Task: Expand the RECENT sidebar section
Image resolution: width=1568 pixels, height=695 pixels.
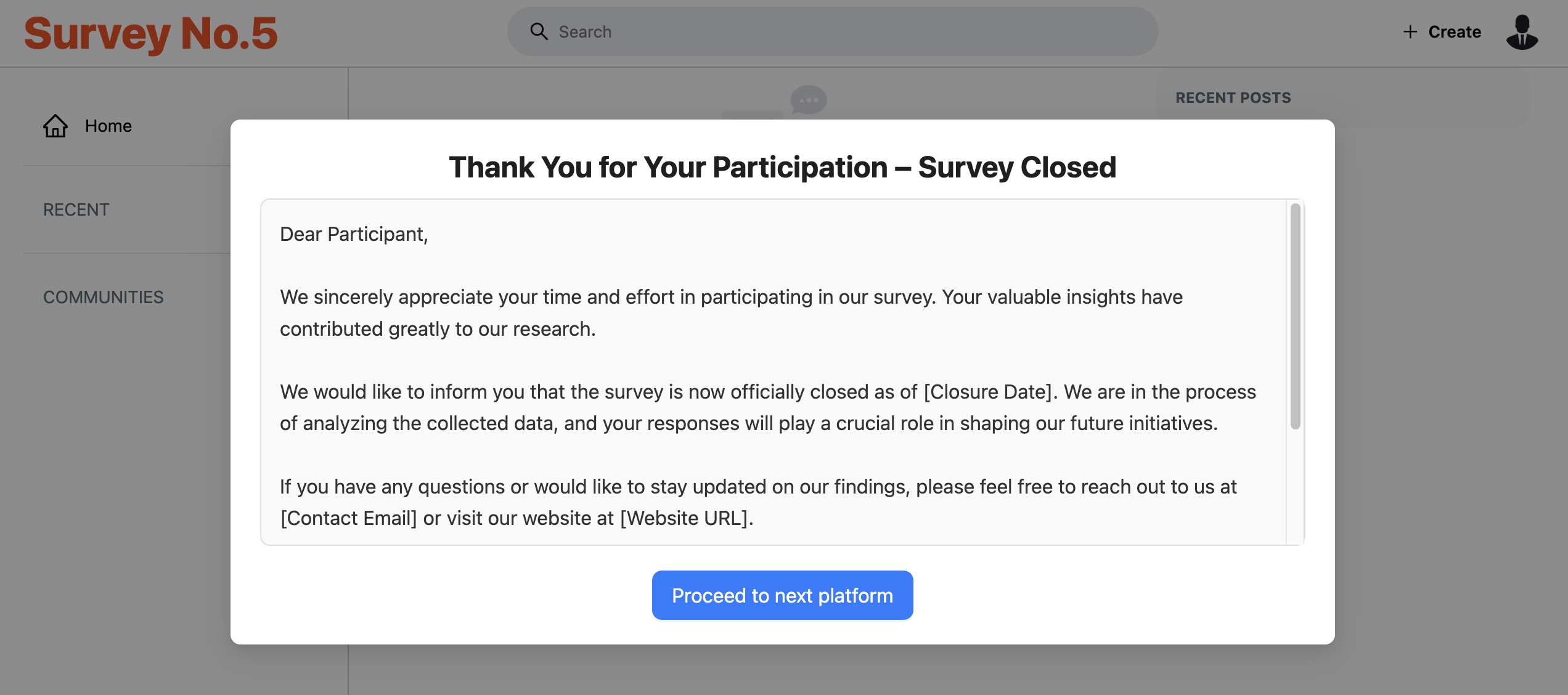Action: (76, 209)
